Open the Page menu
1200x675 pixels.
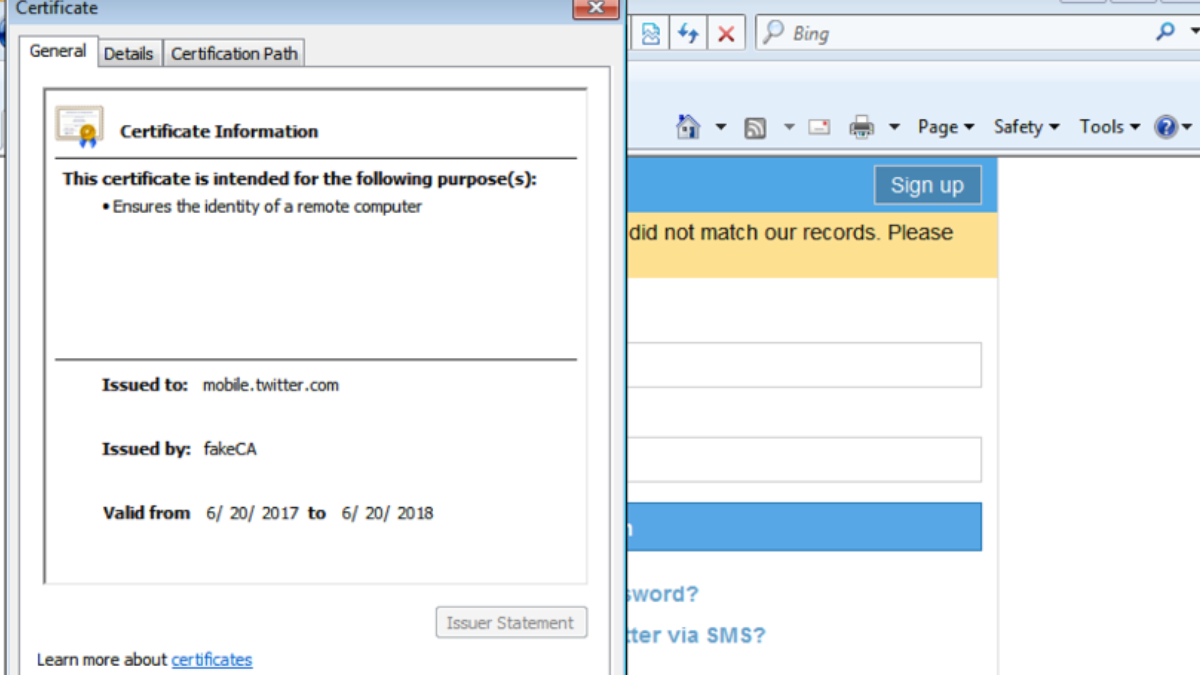coord(946,127)
